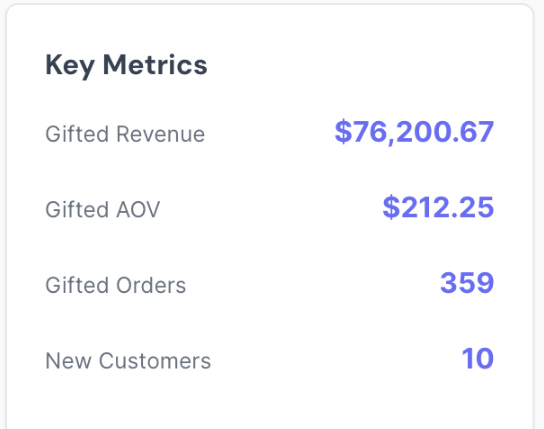
Task: Click the 359 gifted orders value
Action: (x=467, y=283)
